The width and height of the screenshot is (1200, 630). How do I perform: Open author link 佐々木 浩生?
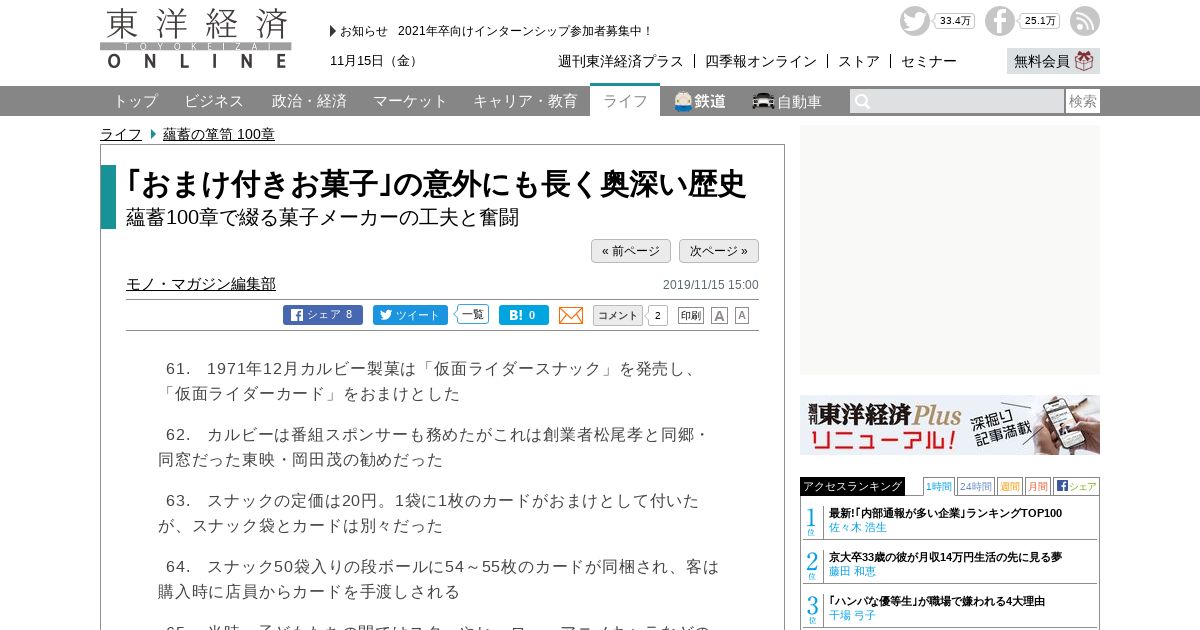pos(858,527)
